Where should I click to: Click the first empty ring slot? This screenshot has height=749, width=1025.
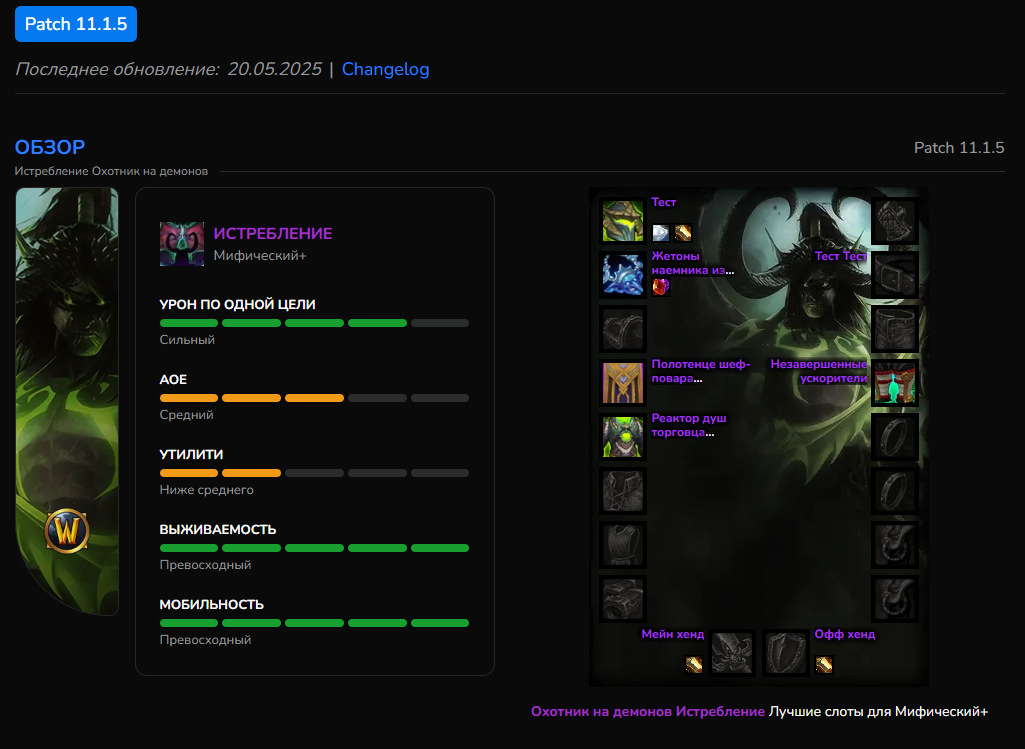(x=895, y=437)
